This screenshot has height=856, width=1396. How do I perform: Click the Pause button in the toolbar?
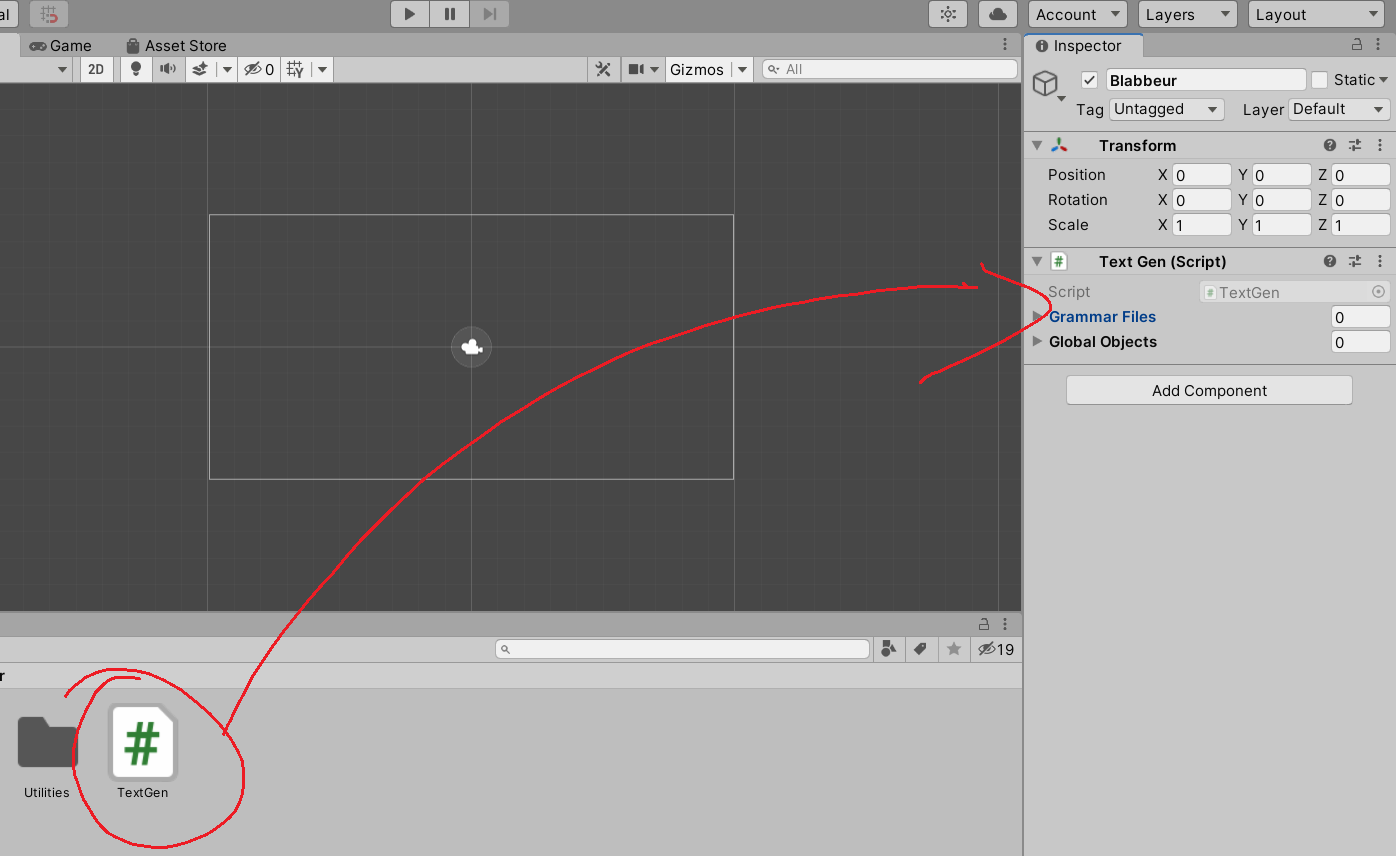(450, 14)
